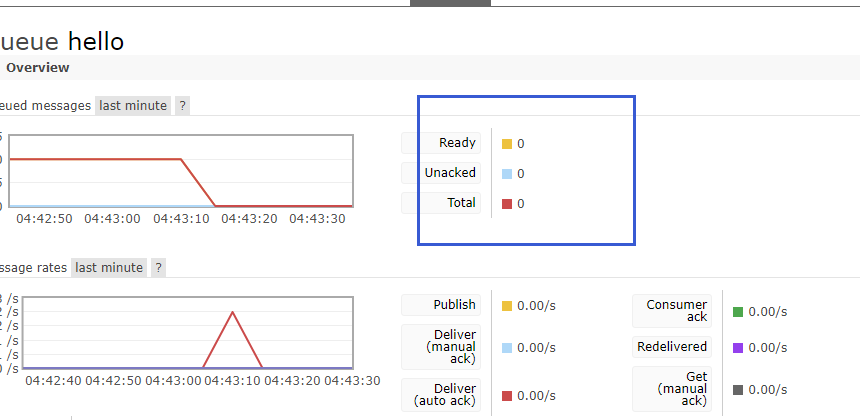Toggle the Total series legend label
This screenshot has width=860, height=420.
point(441,203)
